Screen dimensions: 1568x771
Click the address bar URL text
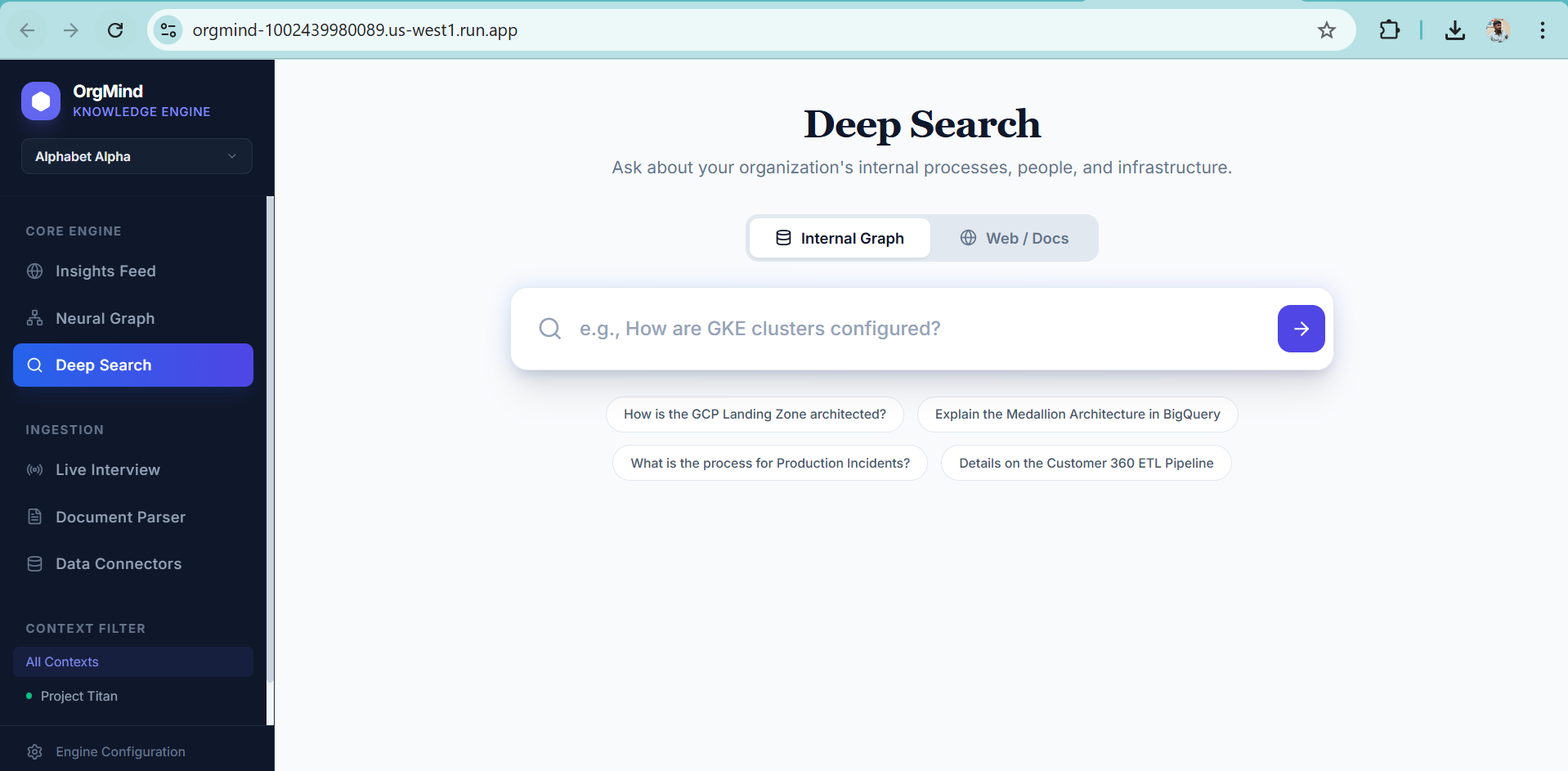point(355,30)
